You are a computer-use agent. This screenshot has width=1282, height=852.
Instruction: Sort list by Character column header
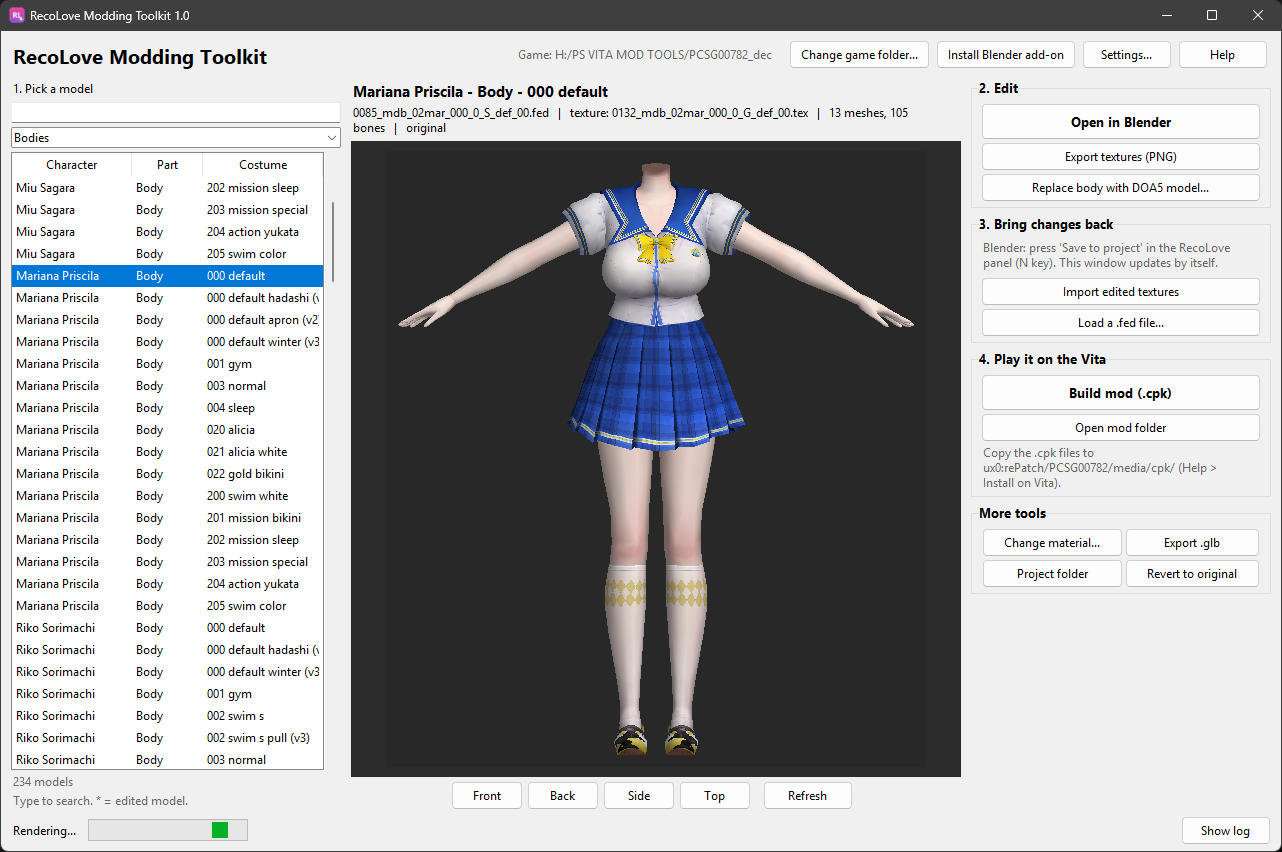click(72, 165)
